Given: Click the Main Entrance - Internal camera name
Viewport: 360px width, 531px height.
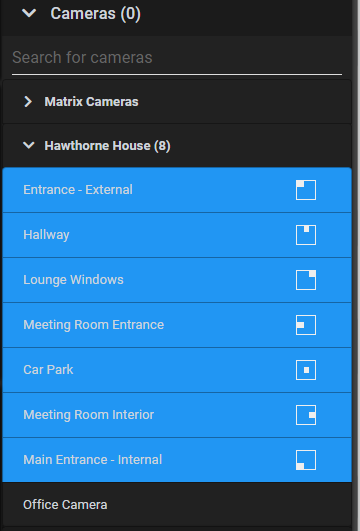Looking at the screenshot, I should (x=92, y=460).
